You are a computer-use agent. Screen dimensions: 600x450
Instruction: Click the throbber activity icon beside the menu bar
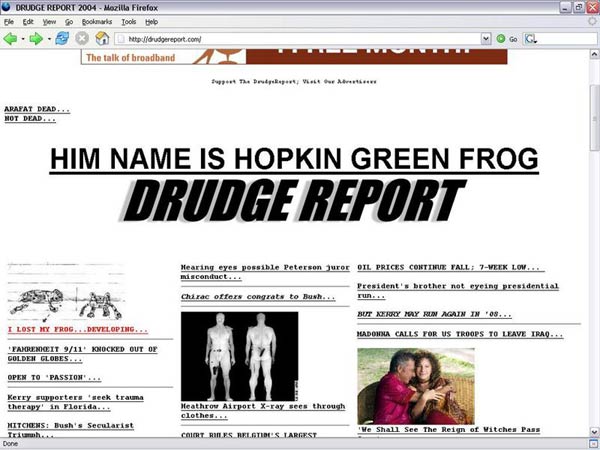coord(592,21)
